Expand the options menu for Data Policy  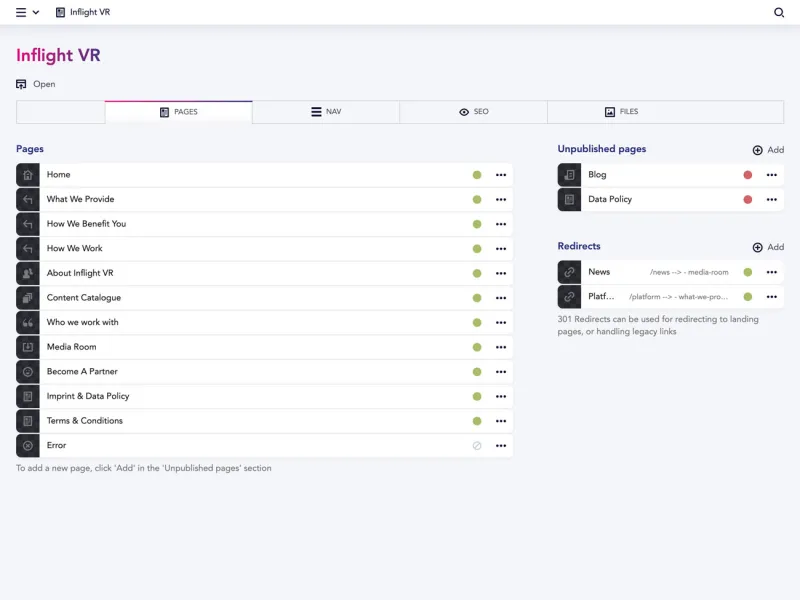point(771,199)
